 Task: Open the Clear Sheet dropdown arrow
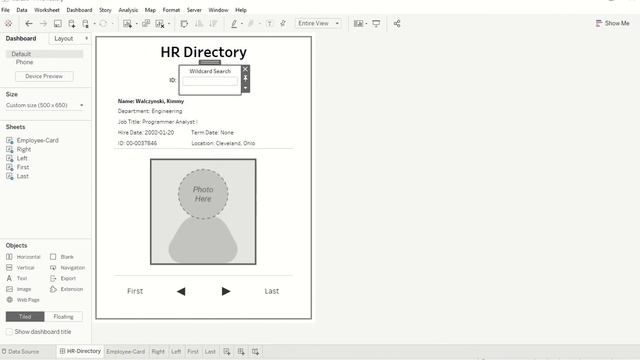click(169, 24)
